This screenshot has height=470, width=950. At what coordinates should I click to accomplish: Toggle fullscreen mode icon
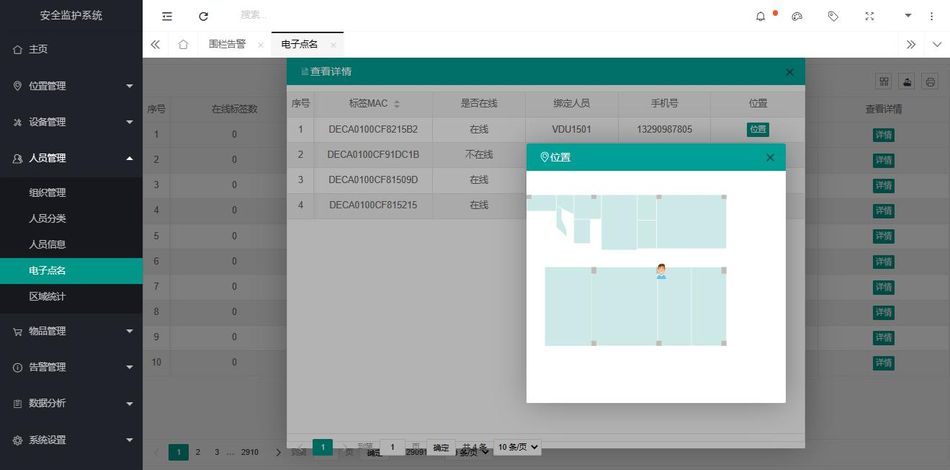point(869,16)
